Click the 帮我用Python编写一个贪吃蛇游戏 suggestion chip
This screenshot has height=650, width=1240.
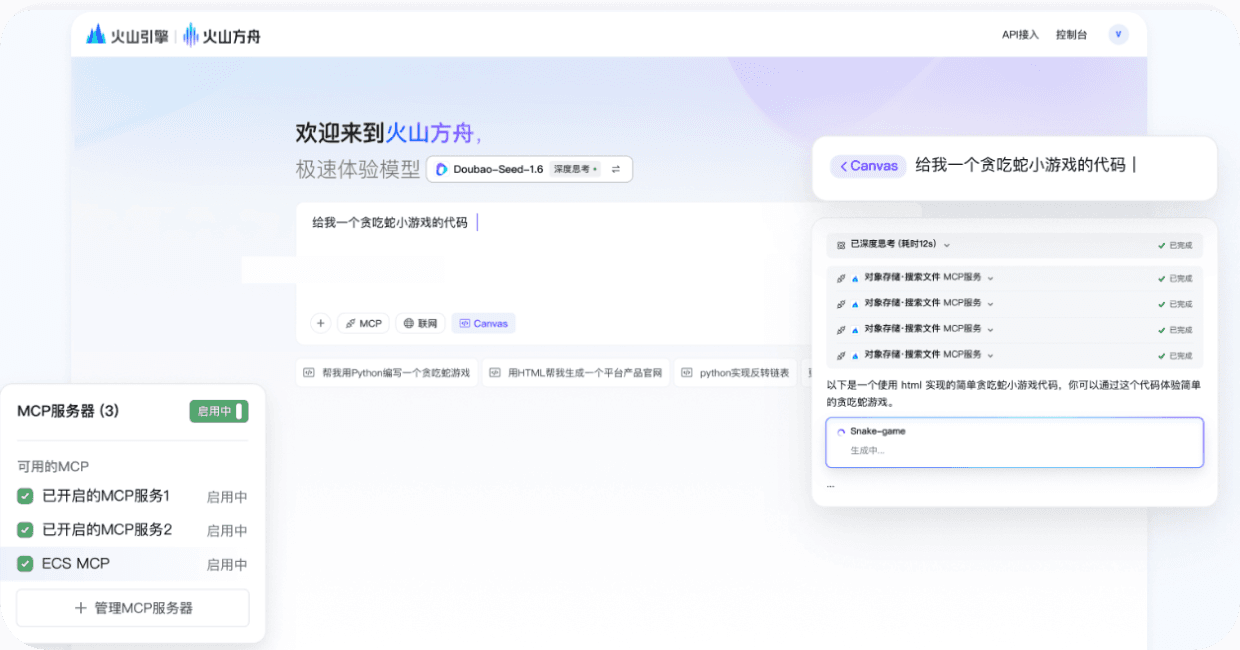[386, 371]
